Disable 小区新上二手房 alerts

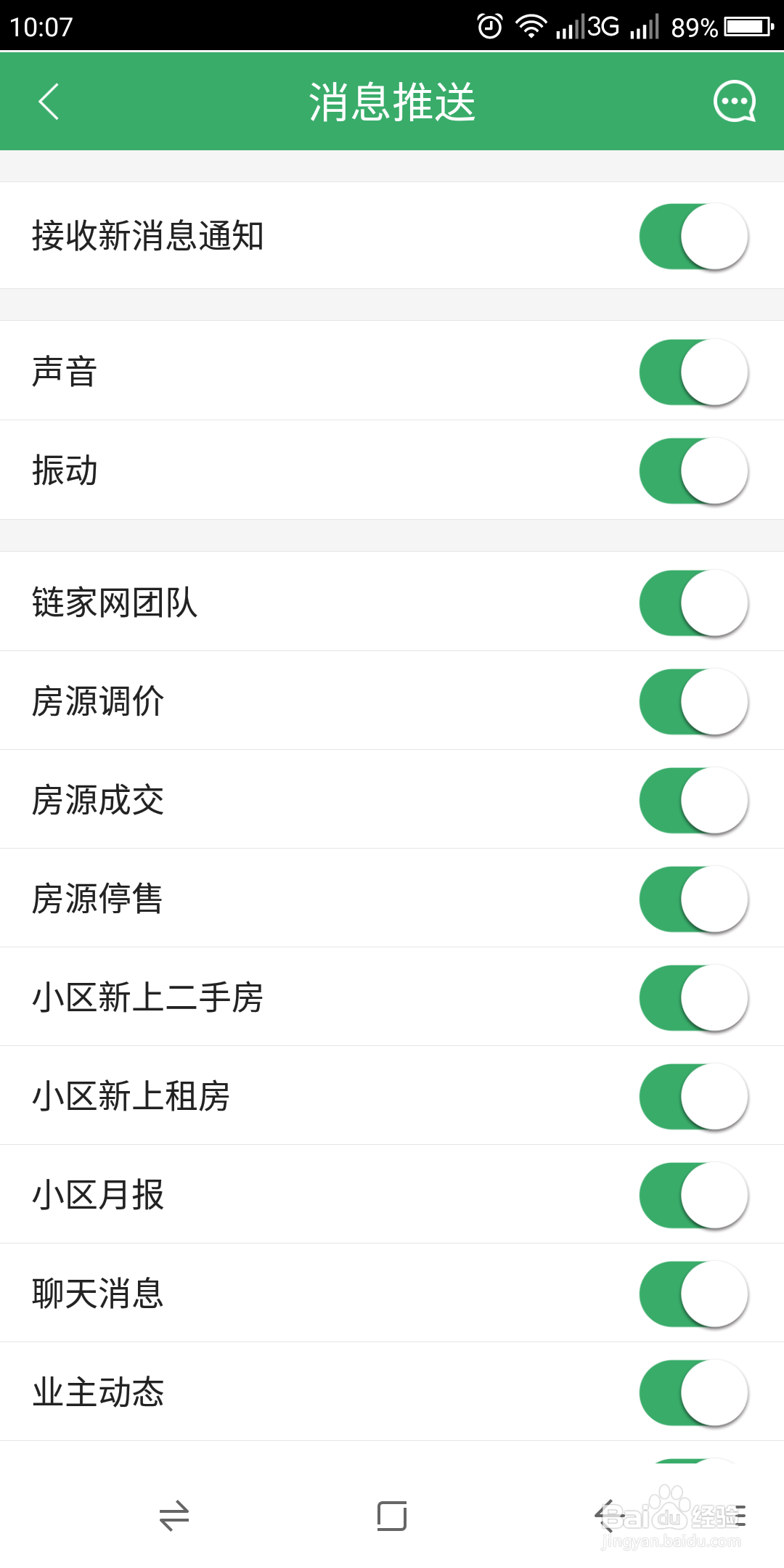[694, 997]
